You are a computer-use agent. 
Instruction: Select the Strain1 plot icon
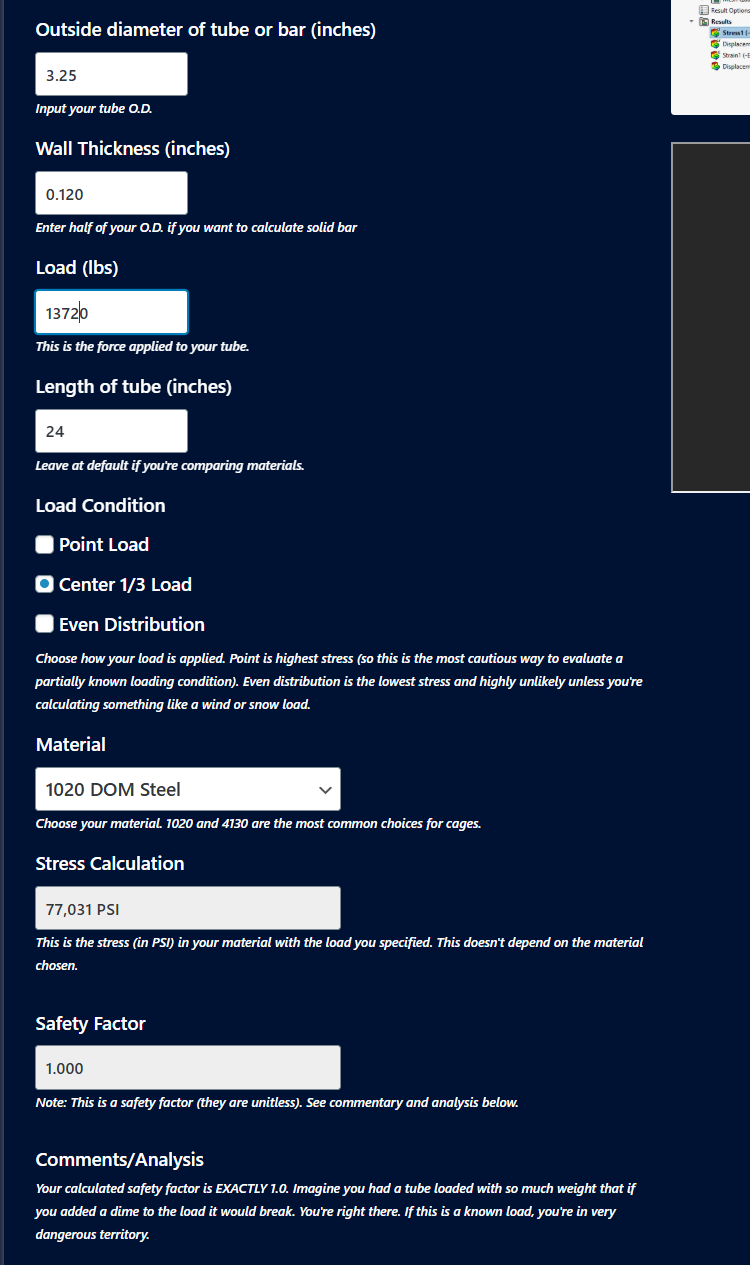point(715,55)
